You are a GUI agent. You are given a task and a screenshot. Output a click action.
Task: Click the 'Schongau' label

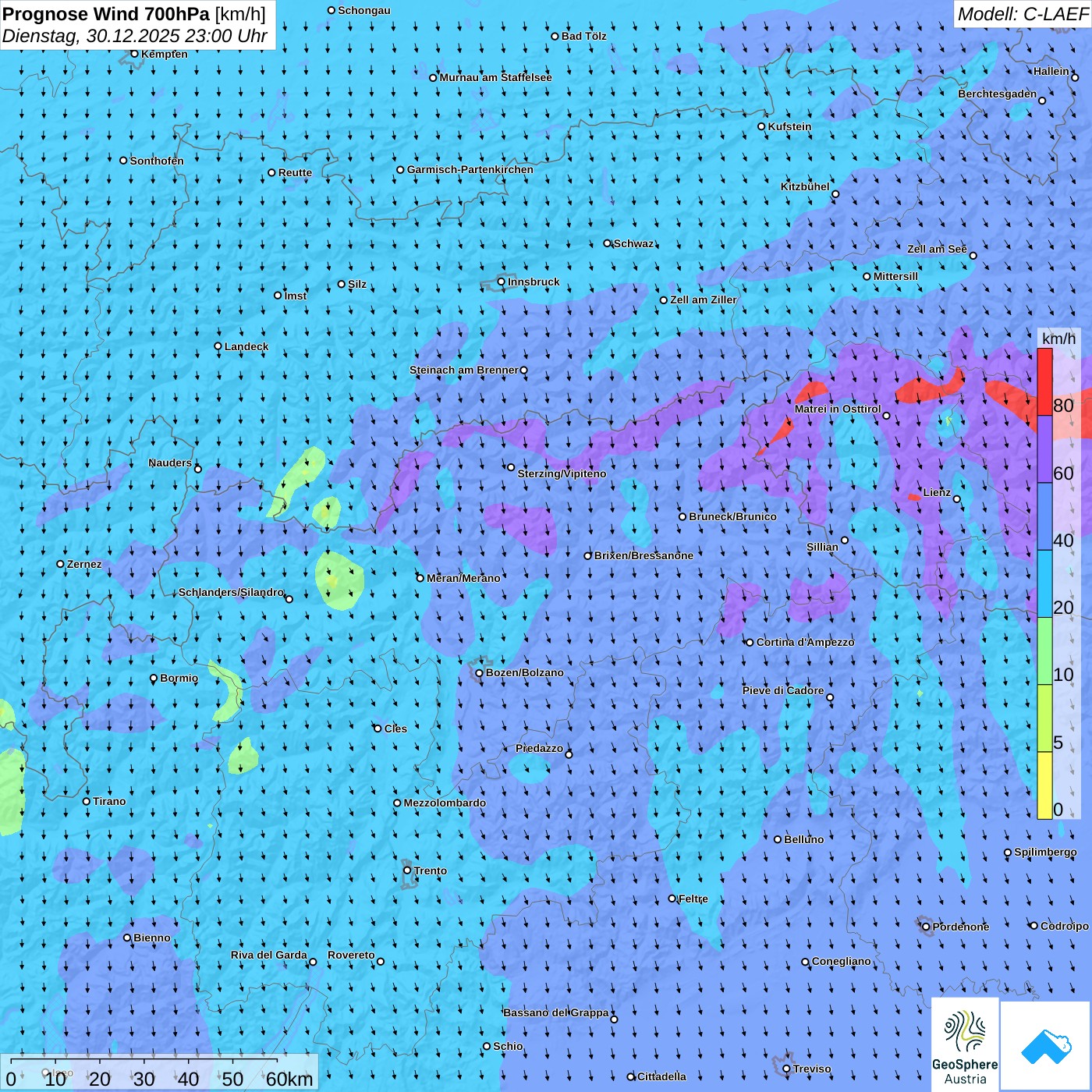click(x=364, y=10)
